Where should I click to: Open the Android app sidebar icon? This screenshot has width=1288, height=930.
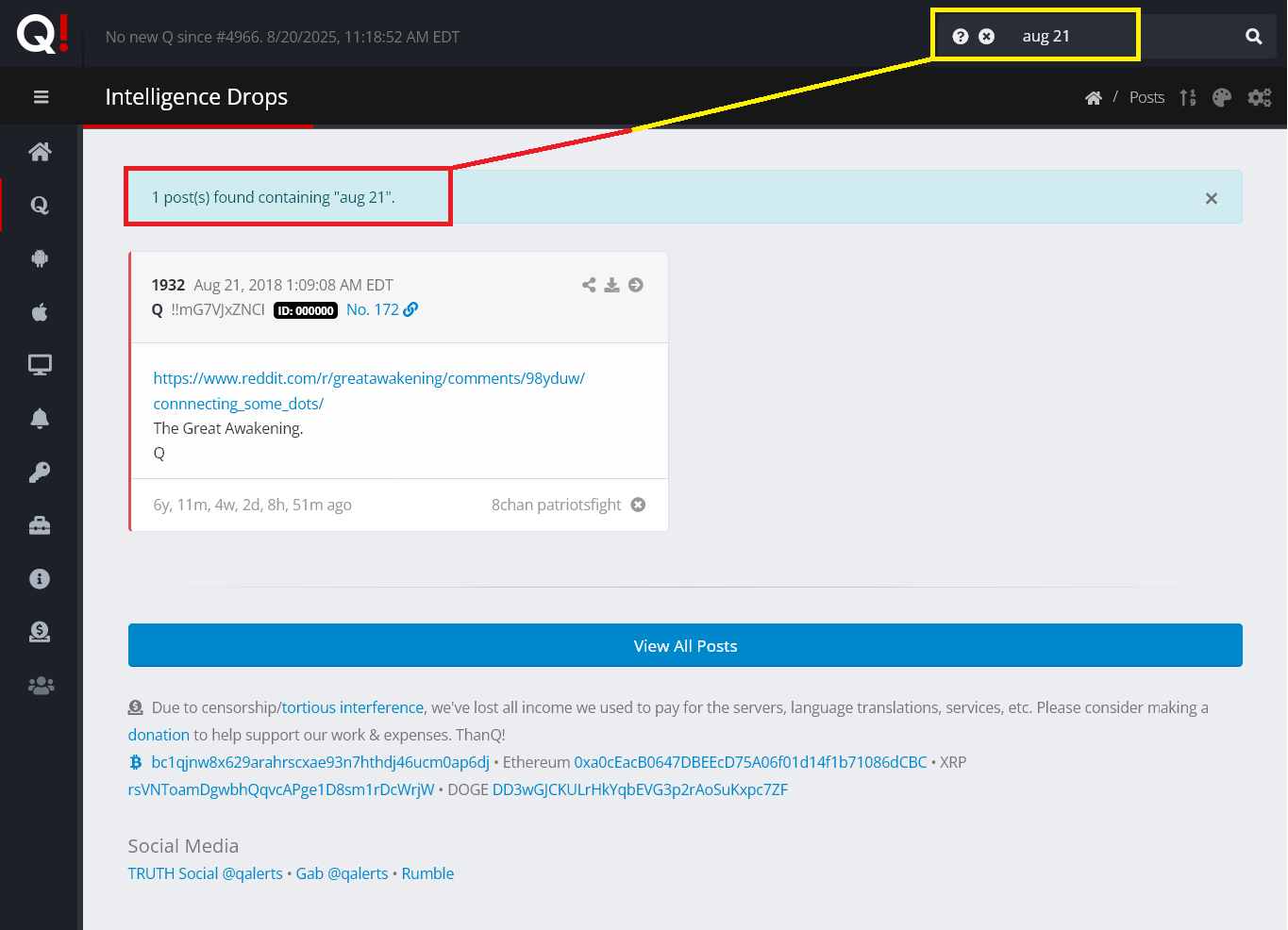point(40,258)
